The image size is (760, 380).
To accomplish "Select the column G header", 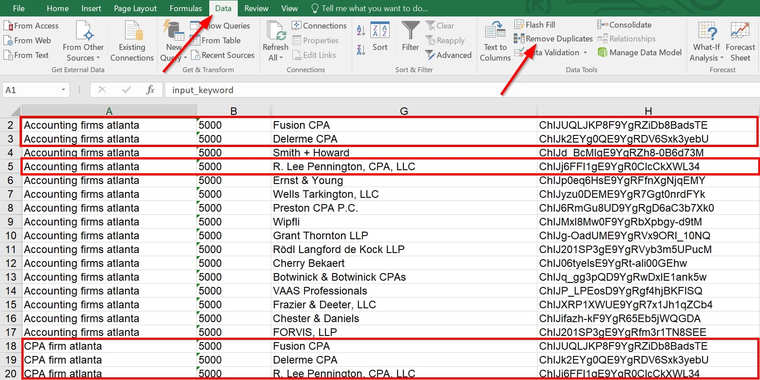I will coord(404,111).
